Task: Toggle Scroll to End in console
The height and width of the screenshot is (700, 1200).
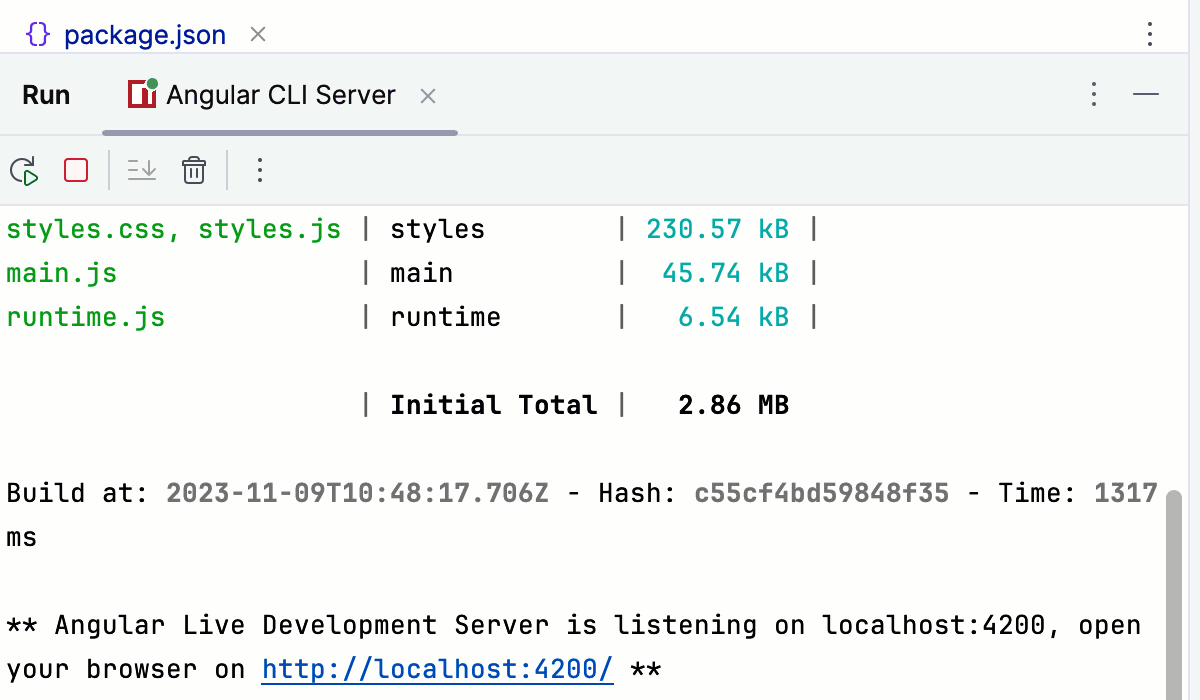Action: tap(142, 170)
